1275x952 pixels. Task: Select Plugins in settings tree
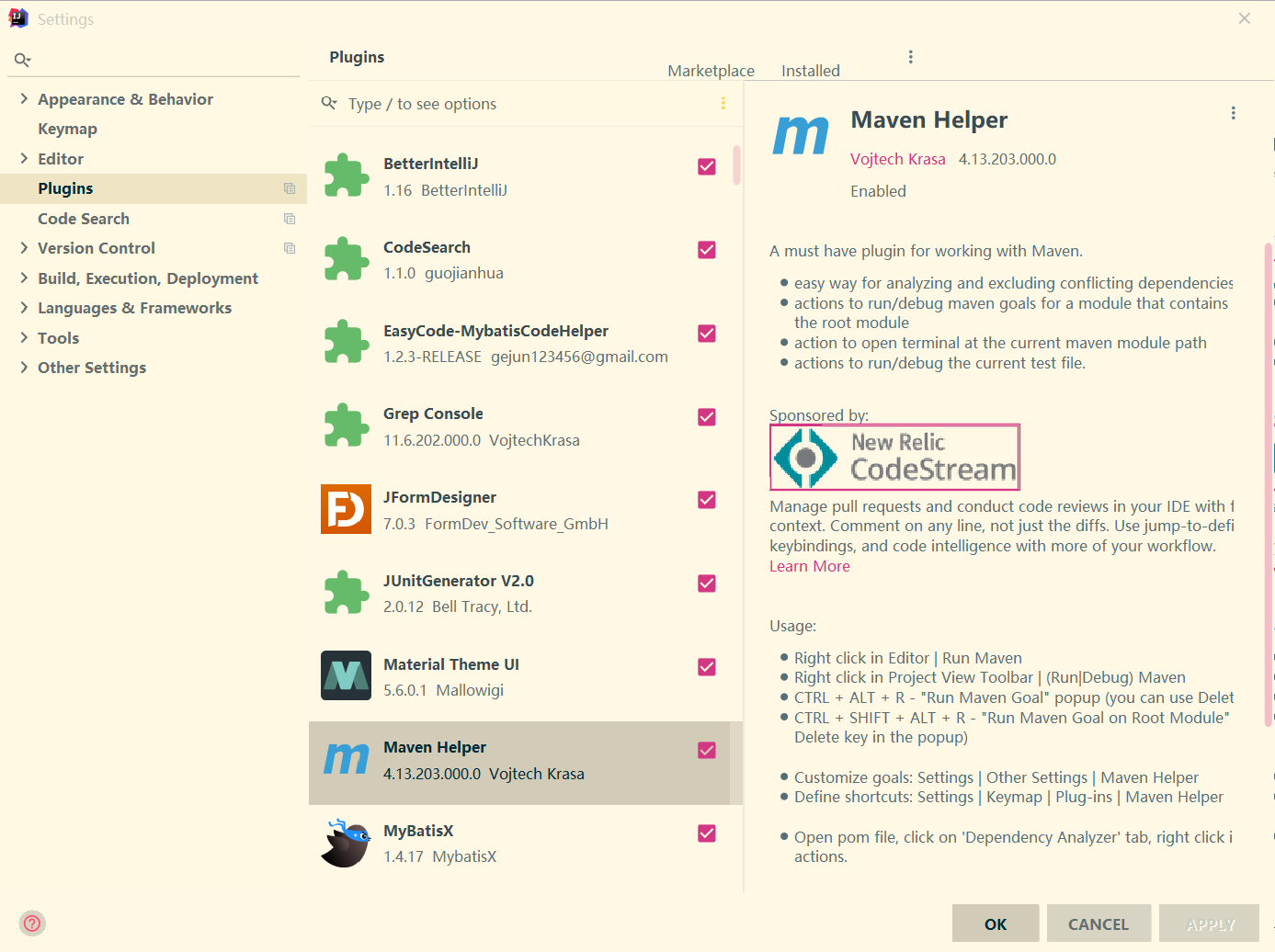pyautogui.click(x=65, y=188)
